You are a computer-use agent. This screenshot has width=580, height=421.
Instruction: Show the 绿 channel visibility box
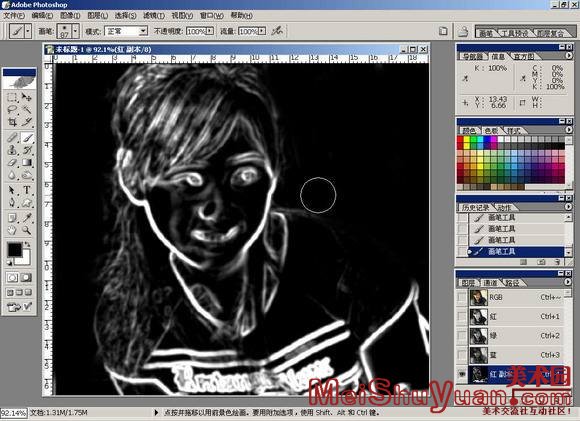[x=461, y=336]
